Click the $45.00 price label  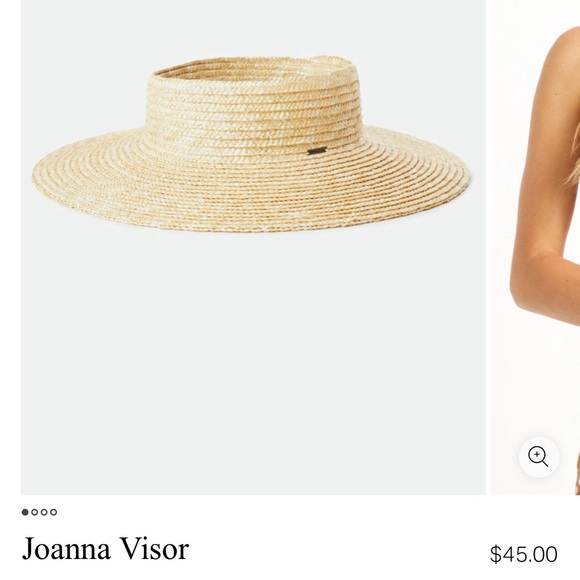pos(523,554)
